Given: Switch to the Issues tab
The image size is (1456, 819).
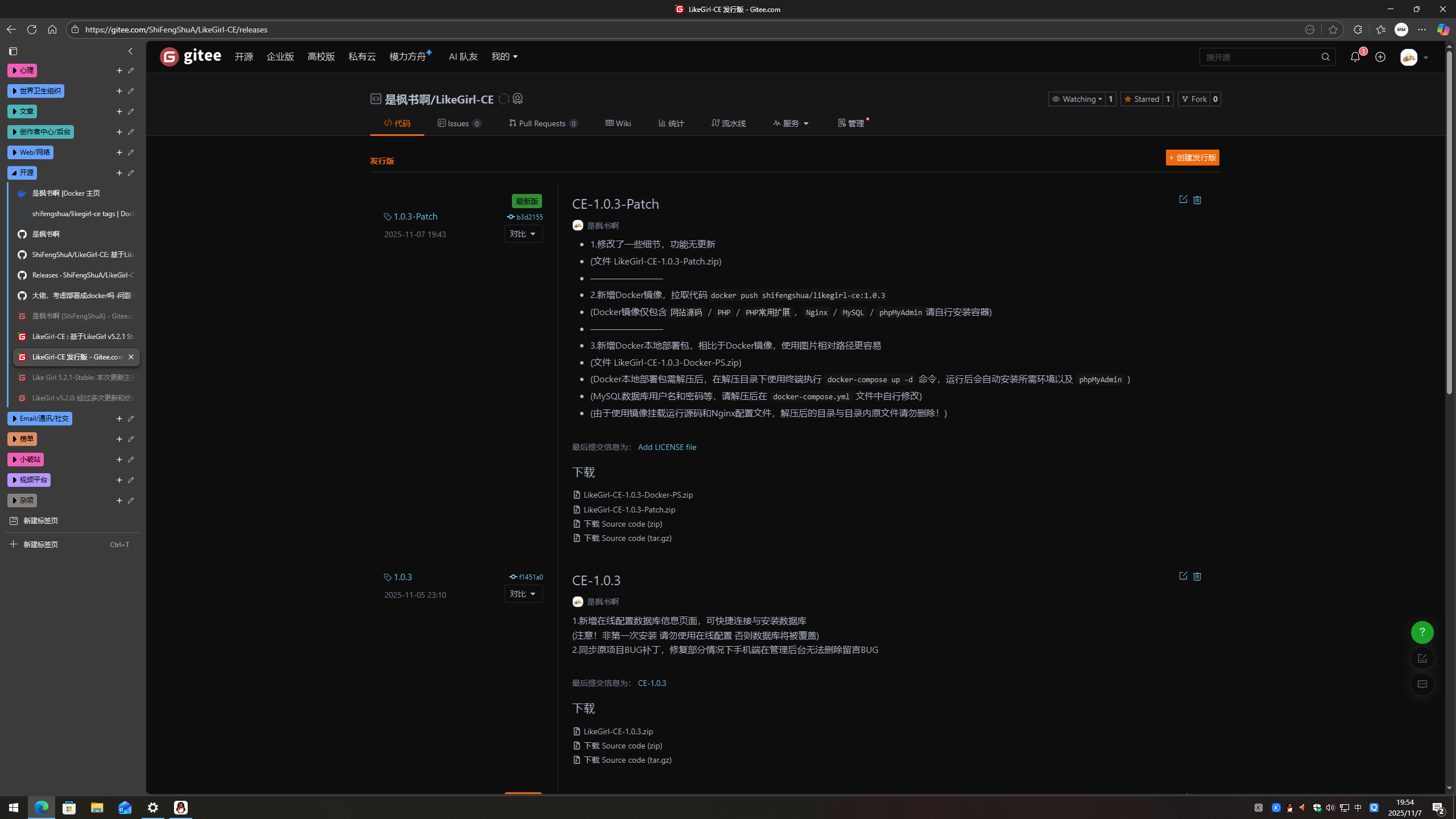Looking at the screenshot, I should (459, 123).
